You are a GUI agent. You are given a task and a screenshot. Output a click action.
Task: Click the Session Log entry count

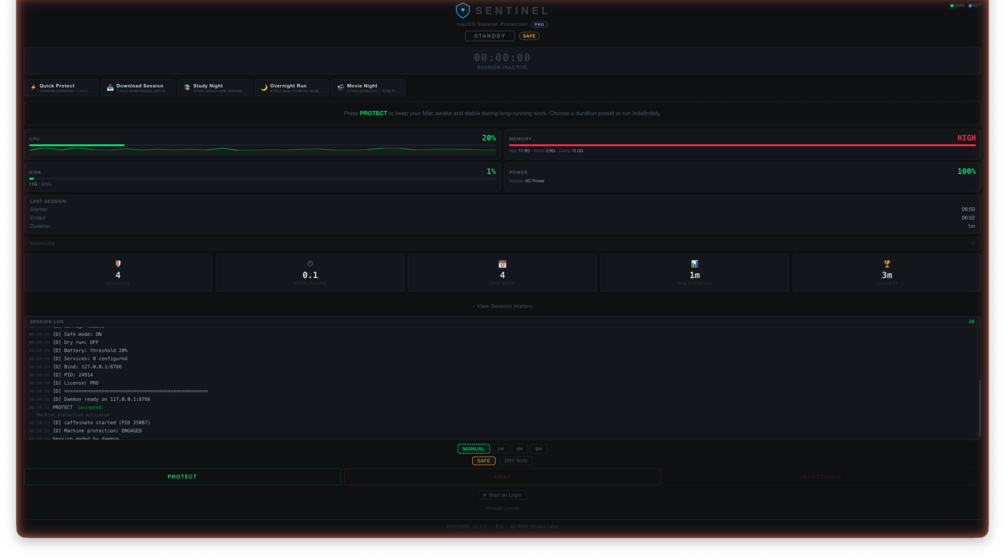972,322
